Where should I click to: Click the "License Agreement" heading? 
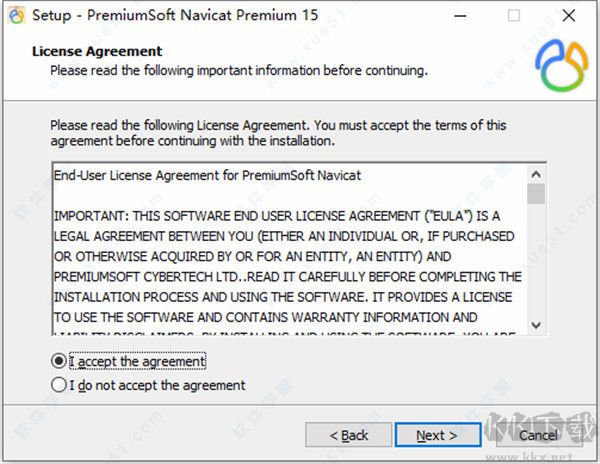tap(97, 51)
